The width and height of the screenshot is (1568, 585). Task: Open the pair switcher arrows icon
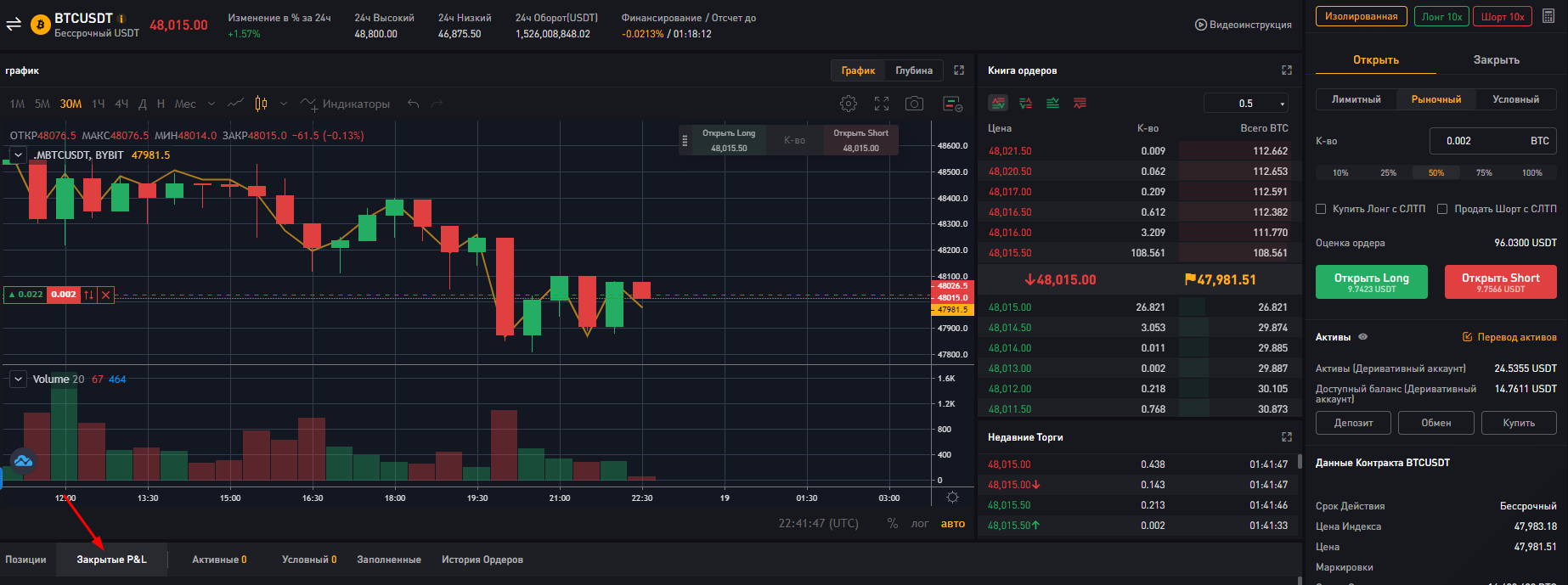click(x=14, y=25)
